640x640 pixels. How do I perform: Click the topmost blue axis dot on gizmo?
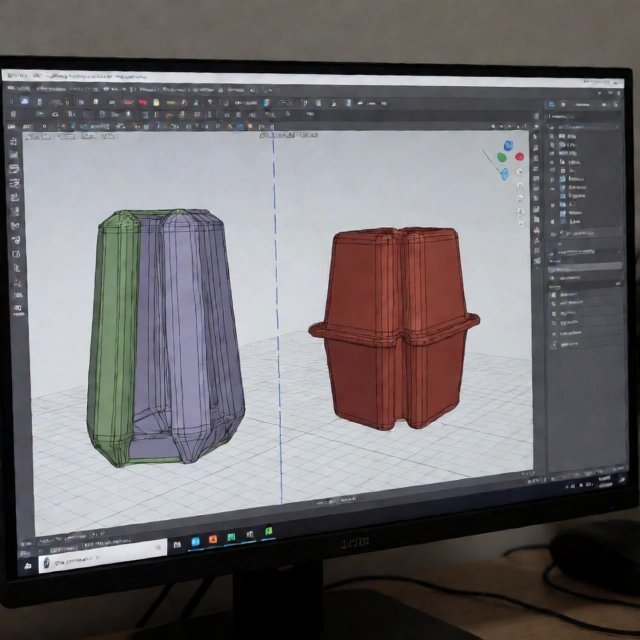508,145
